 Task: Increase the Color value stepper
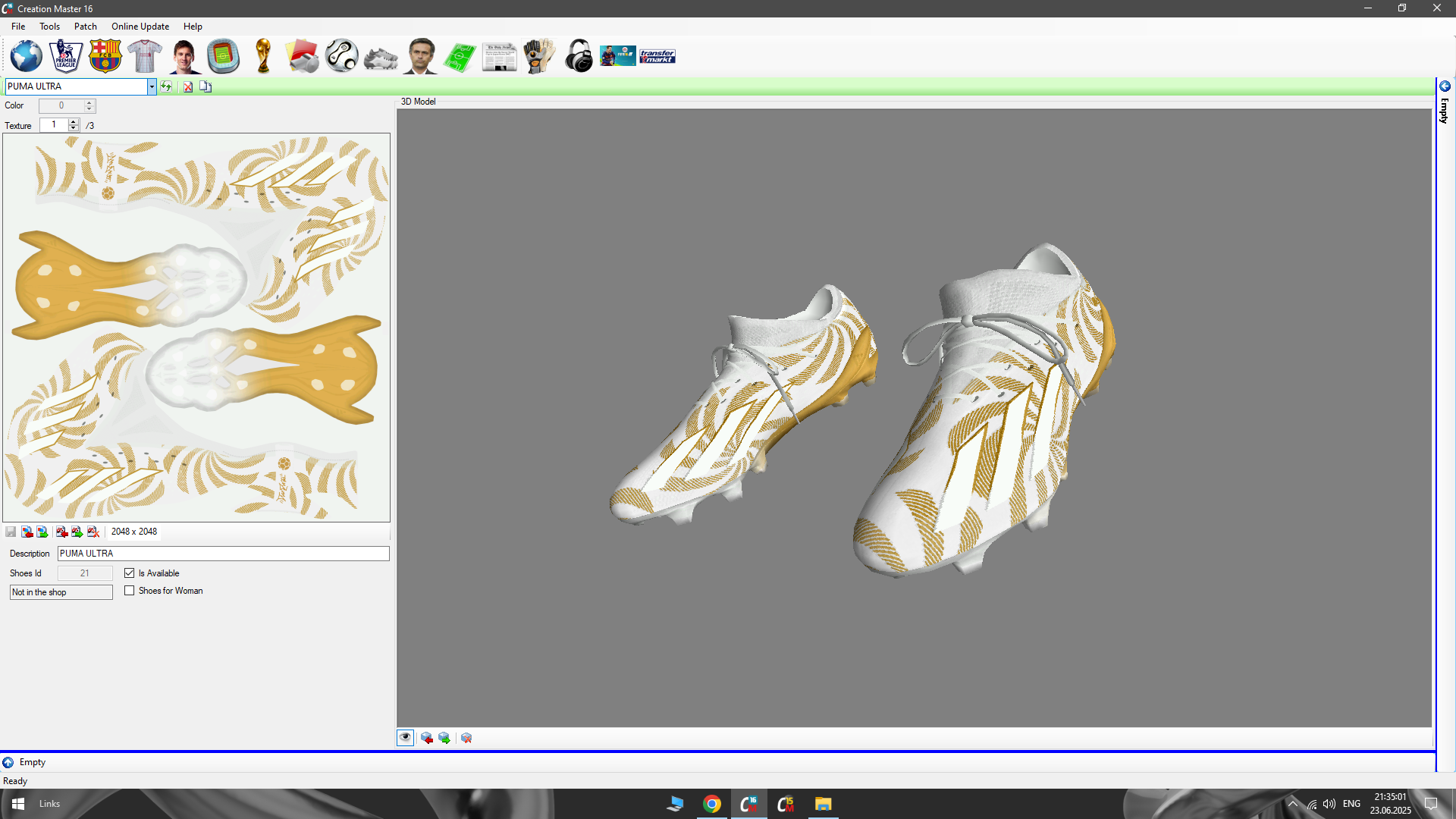89,102
